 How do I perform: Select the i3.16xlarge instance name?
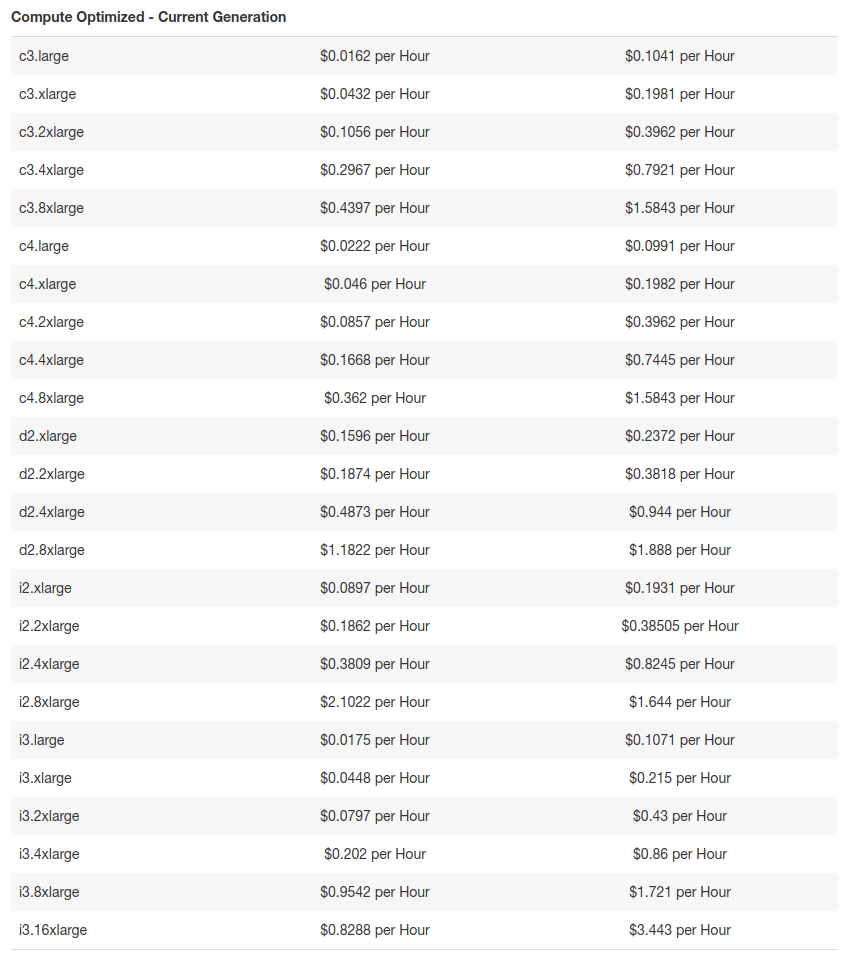53,930
